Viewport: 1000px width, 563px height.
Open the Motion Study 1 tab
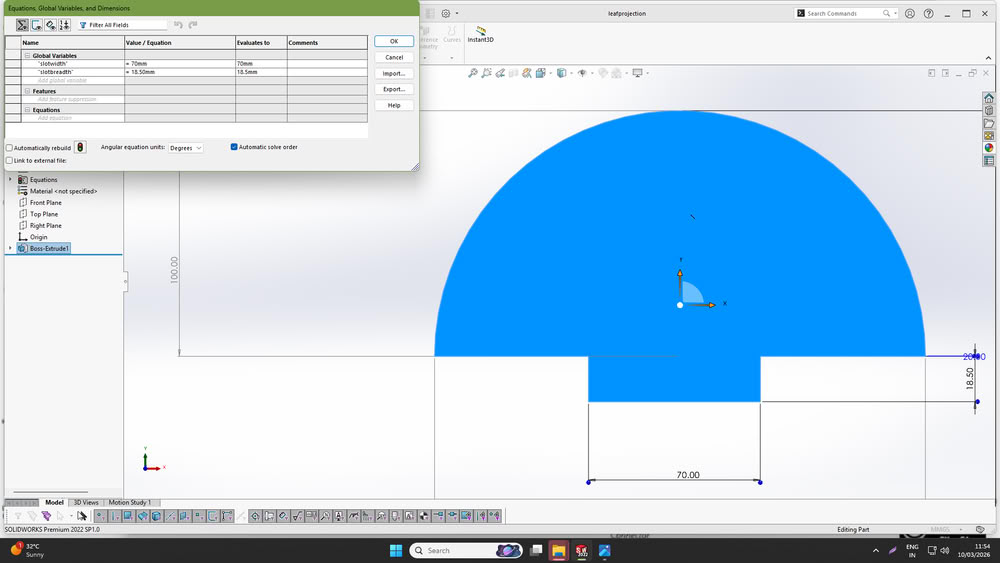coord(130,502)
